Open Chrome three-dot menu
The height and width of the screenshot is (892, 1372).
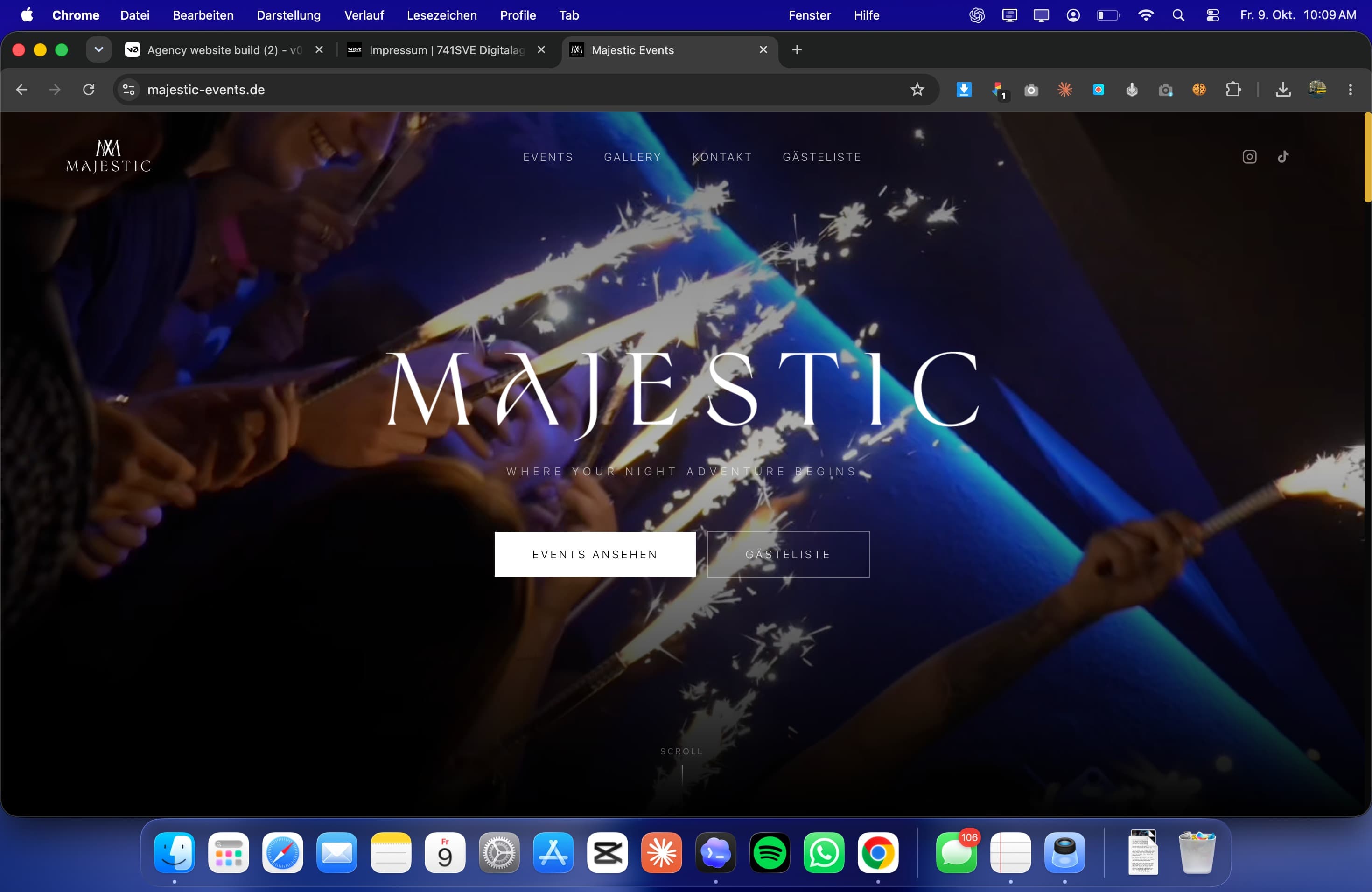1351,89
